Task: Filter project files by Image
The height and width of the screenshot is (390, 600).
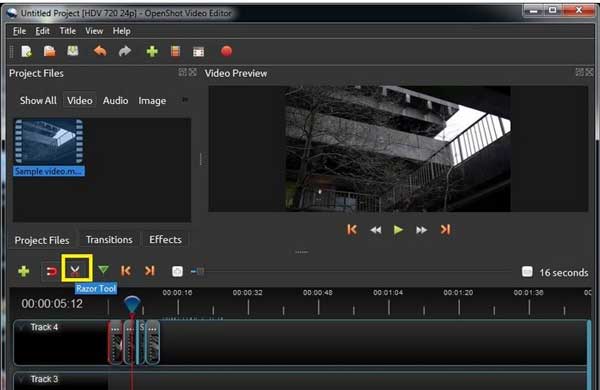Action: tap(152, 101)
